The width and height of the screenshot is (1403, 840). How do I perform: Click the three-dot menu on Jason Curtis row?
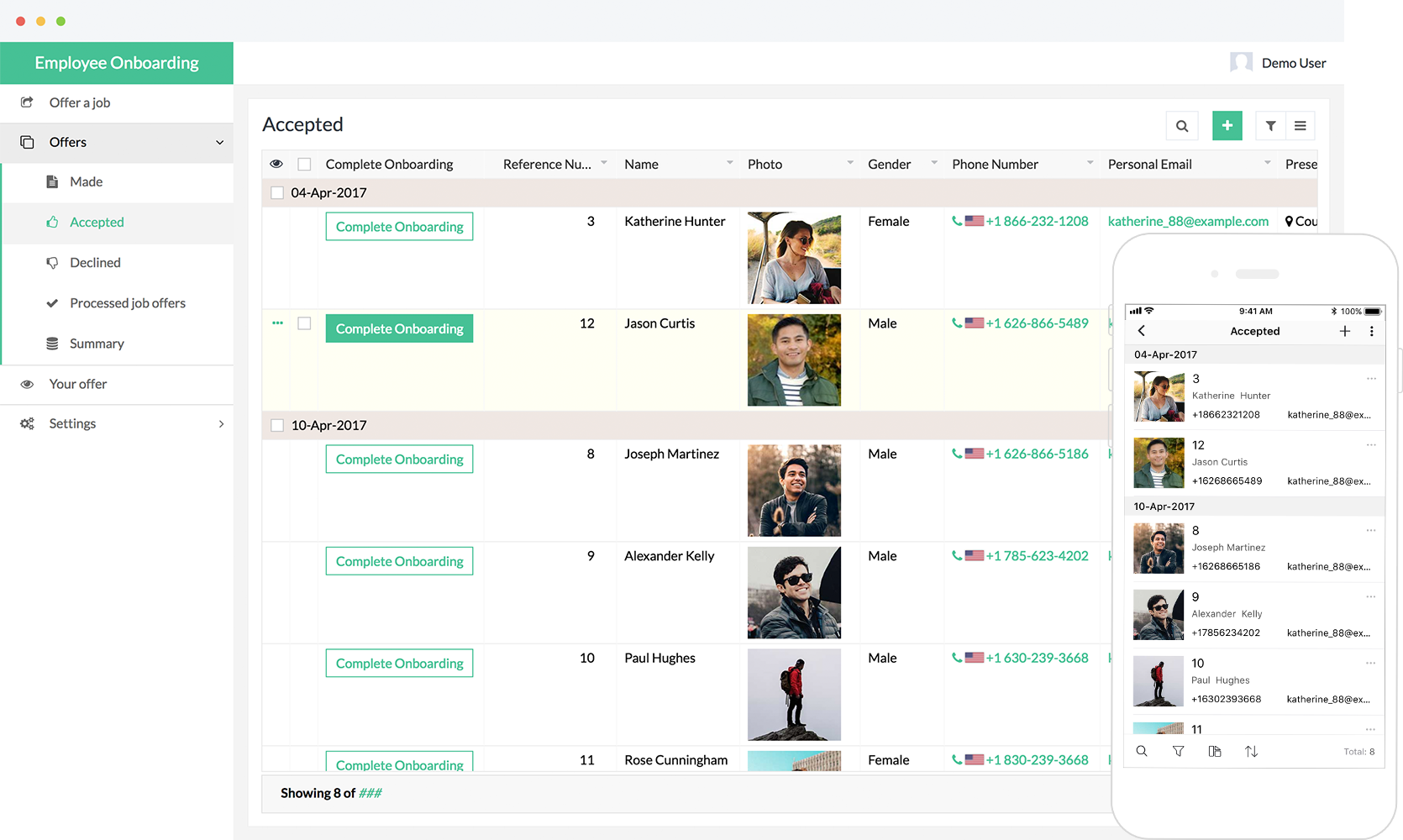click(278, 323)
